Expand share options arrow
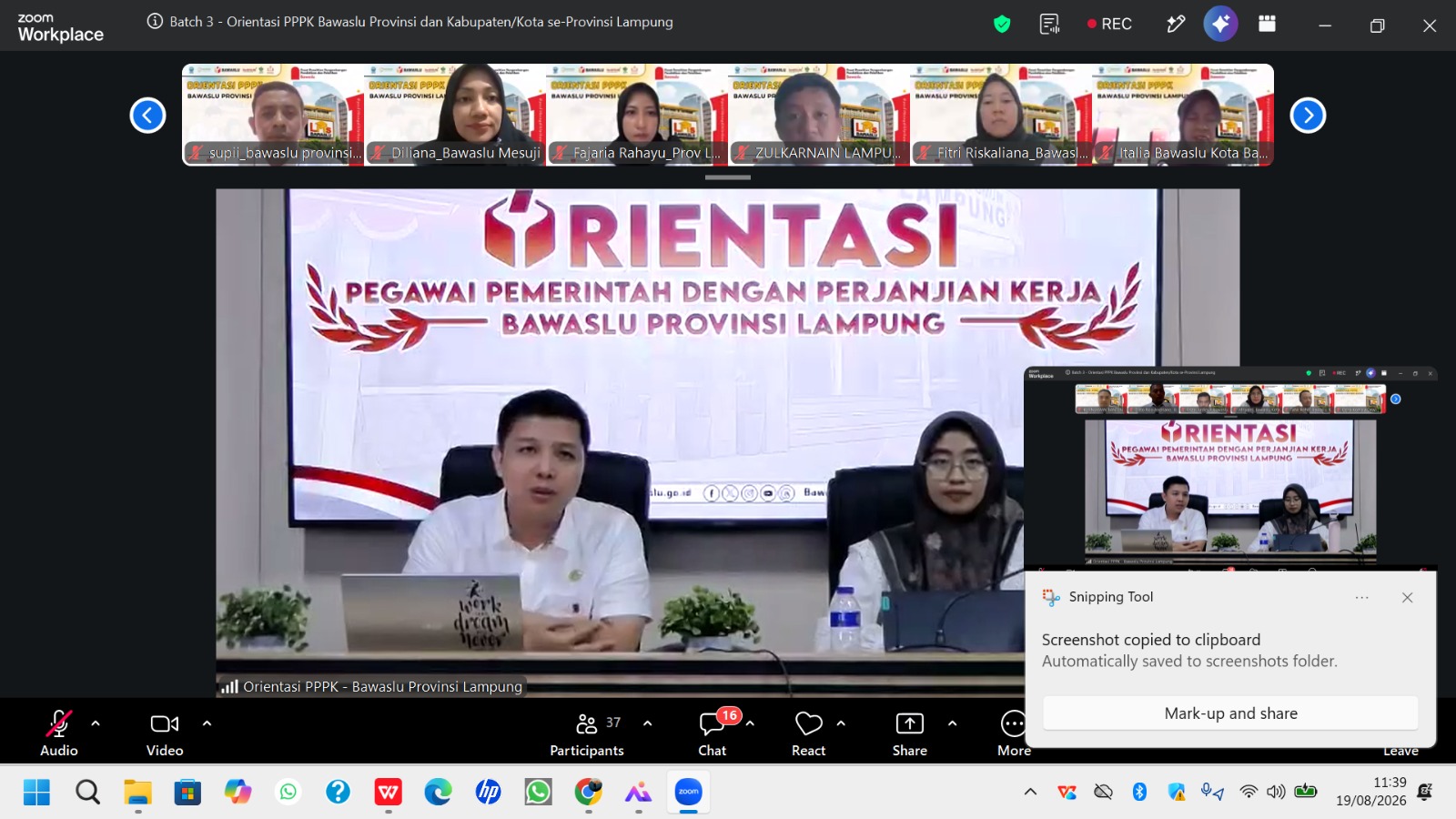This screenshot has width=1456, height=819. pos(952,723)
